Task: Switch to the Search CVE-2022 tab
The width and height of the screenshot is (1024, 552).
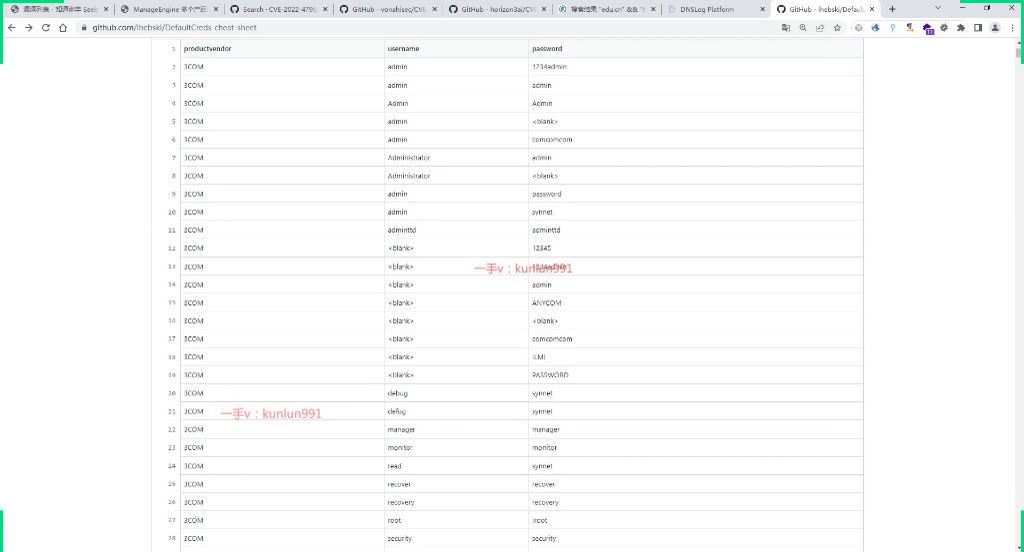Action: coord(279,9)
